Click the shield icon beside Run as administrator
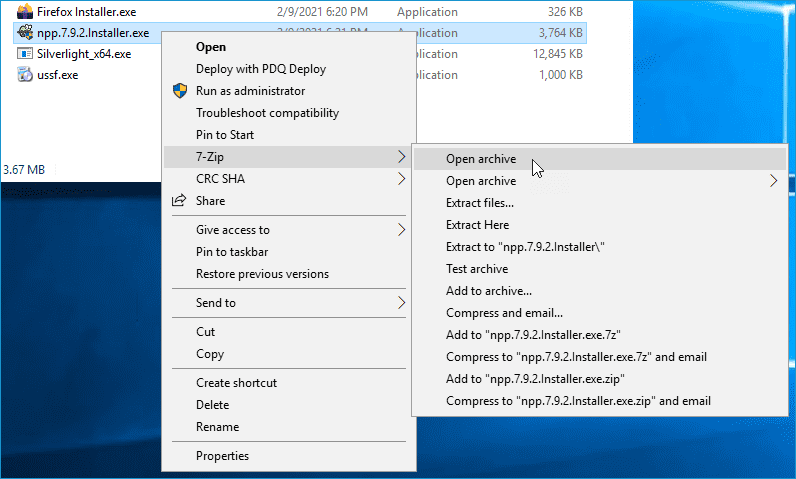The width and height of the screenshot is (796, 479). (180, 91)
